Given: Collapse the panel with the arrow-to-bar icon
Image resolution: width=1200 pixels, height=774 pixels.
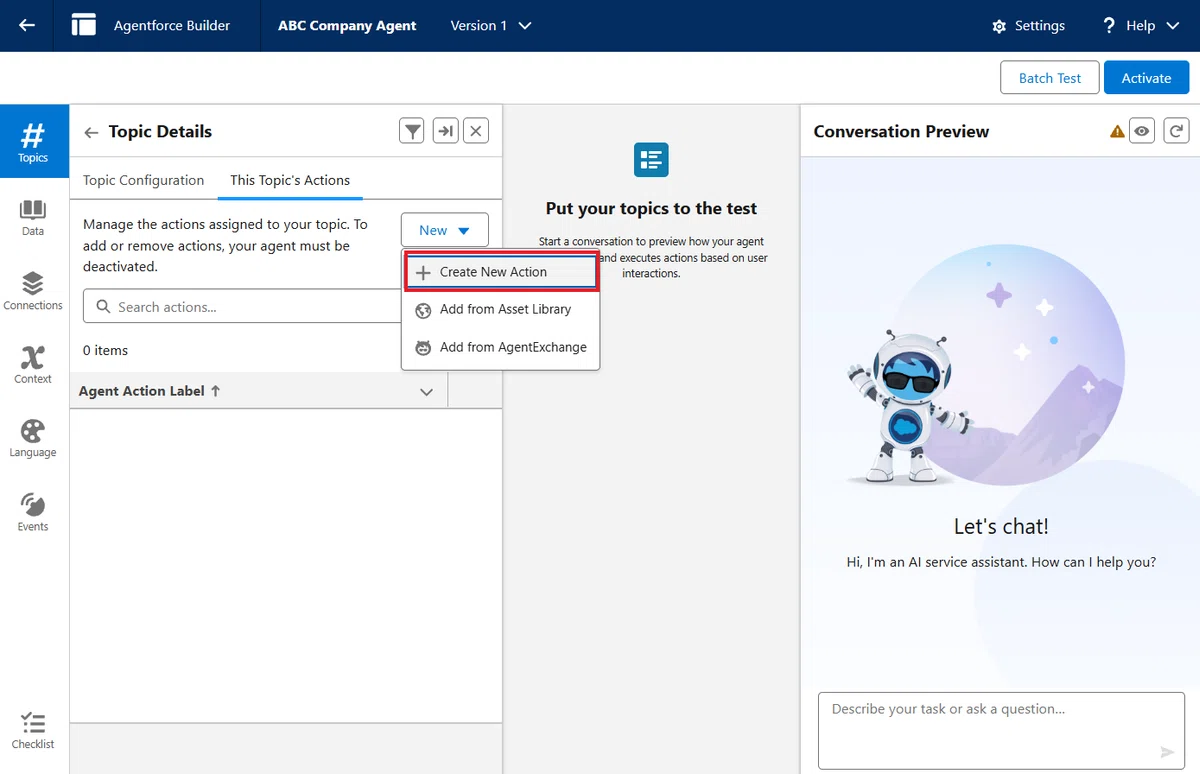Looking at the screenshot, I should coord(445,131).
